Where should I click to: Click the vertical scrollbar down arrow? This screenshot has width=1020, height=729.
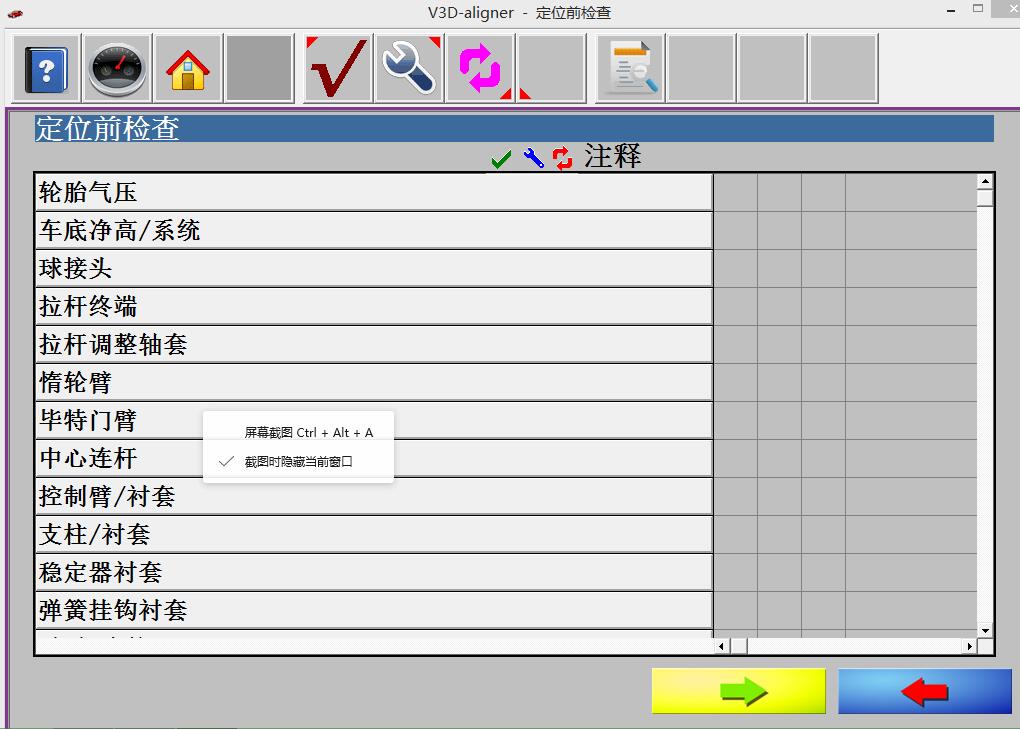[985, 630]
